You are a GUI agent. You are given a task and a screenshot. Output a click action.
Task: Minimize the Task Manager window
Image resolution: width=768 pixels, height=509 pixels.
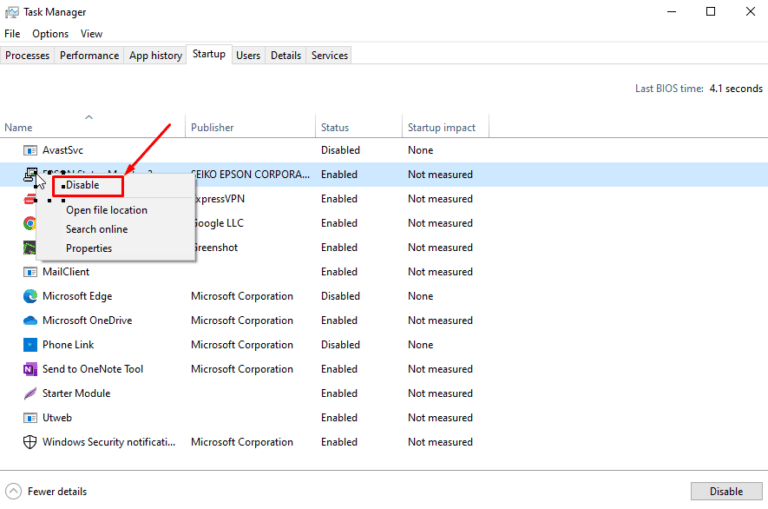[x=672, y=12]
